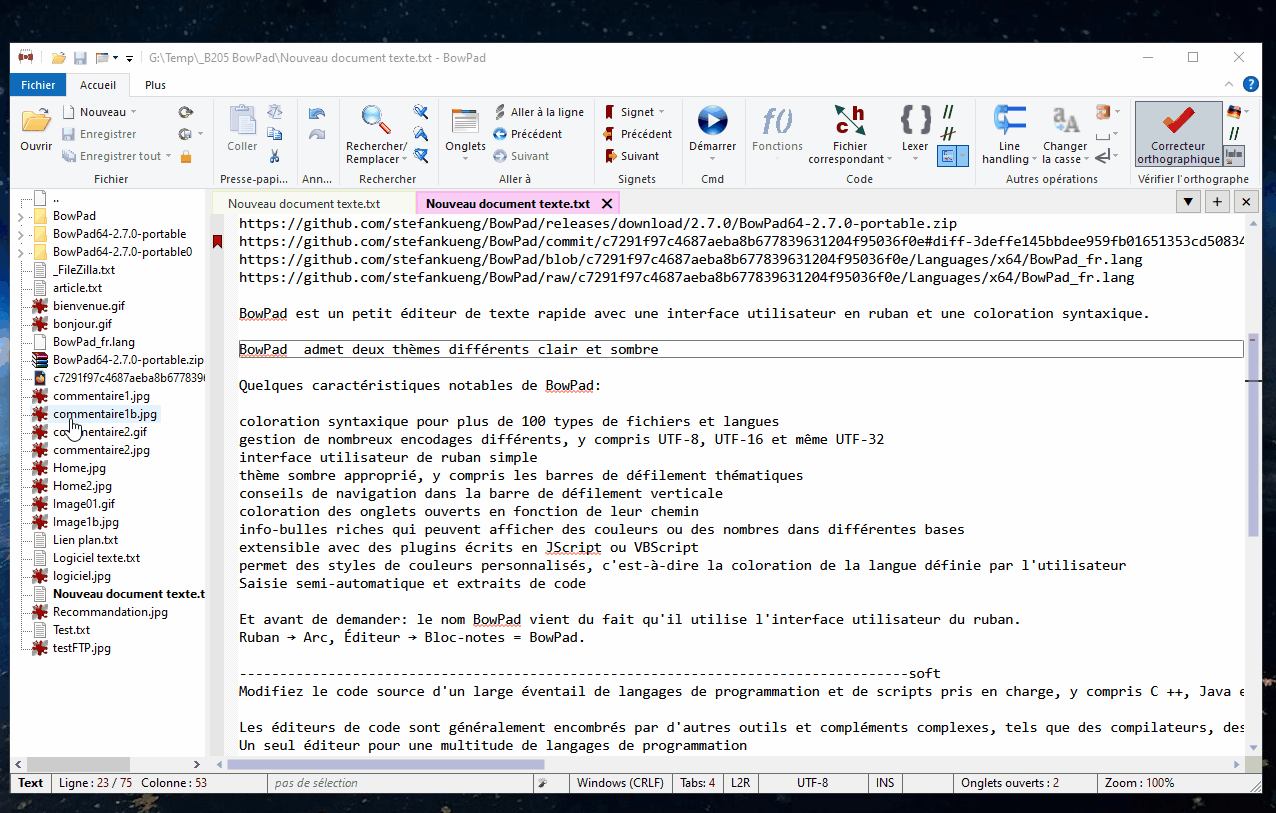The width and height of the screenshot is (1276, 813).
Task: Expand the BowPad folder in file tree
Action: 21,216
